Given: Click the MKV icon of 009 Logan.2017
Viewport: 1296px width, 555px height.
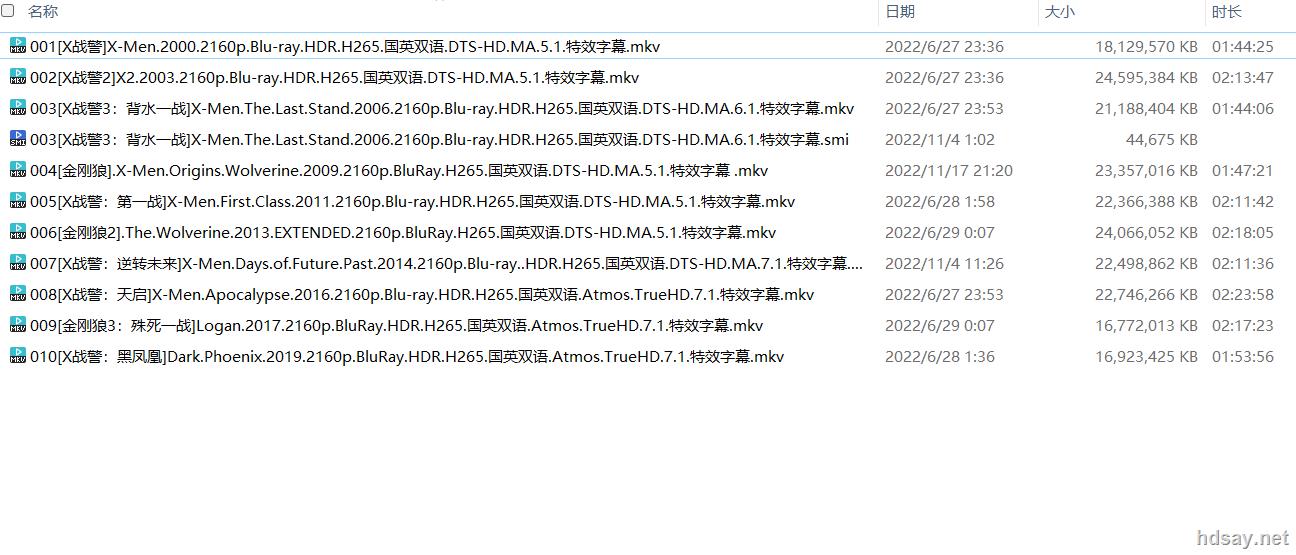Looking at the screenshot, I should pos(18,325).
